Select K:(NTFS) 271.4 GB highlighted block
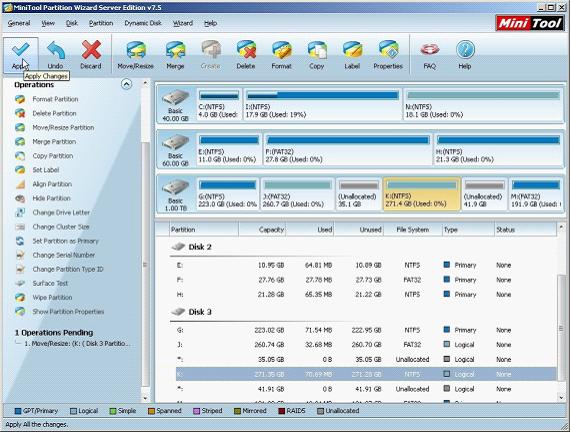570x432 pixels. 421,194
